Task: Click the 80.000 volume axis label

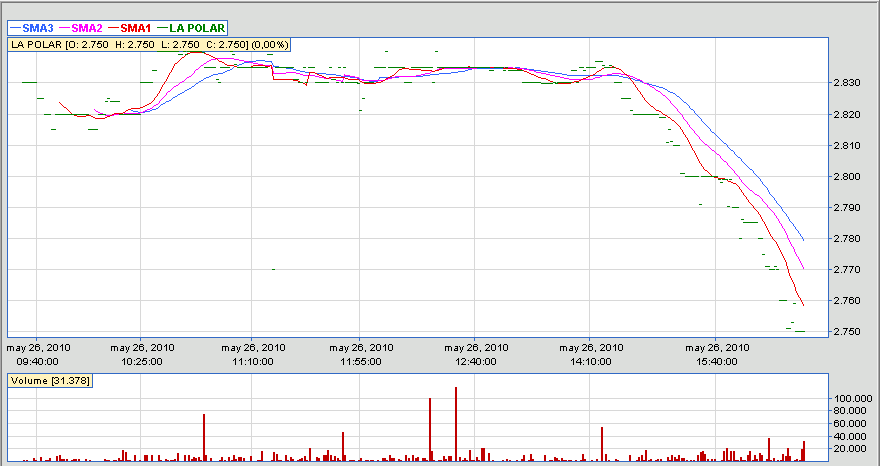Action: (851, 411)
